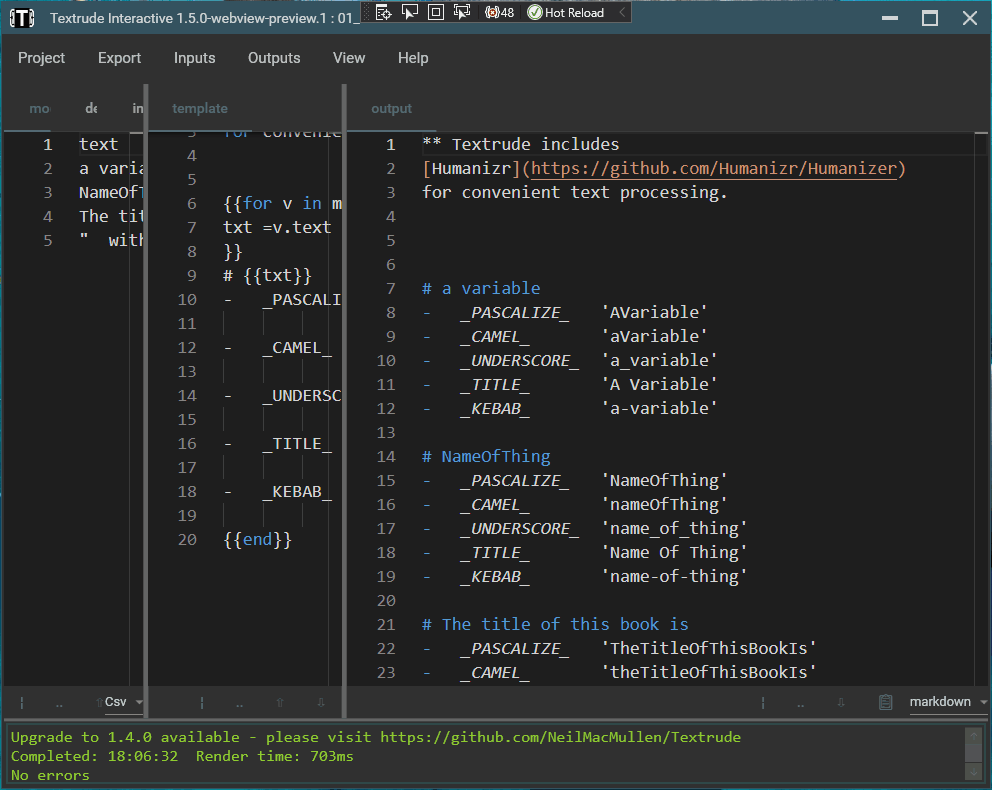
Task: Select the output tab
Action: coord(391,108)
